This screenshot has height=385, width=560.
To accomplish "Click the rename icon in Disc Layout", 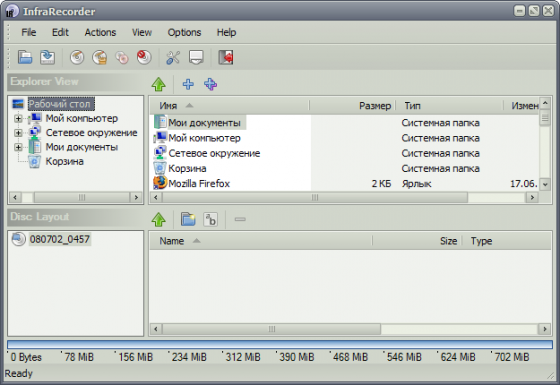I will (x=211, y=219).
